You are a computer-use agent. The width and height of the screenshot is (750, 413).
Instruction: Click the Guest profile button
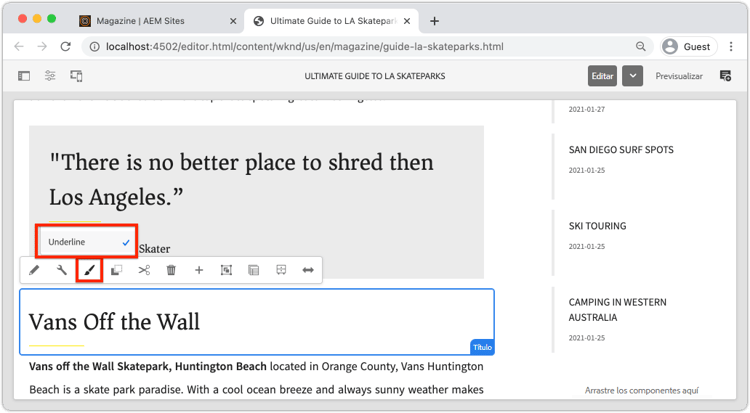(688, 46)
